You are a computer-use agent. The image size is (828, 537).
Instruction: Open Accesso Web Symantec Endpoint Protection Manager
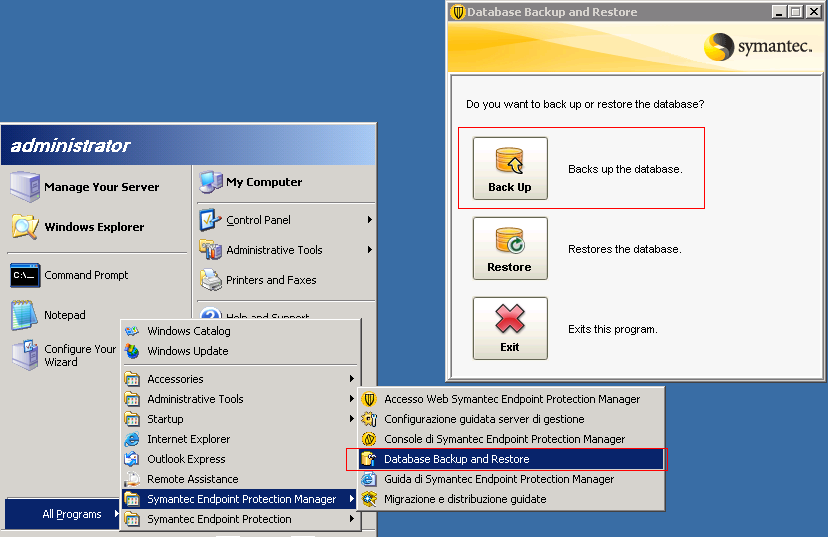511,399
